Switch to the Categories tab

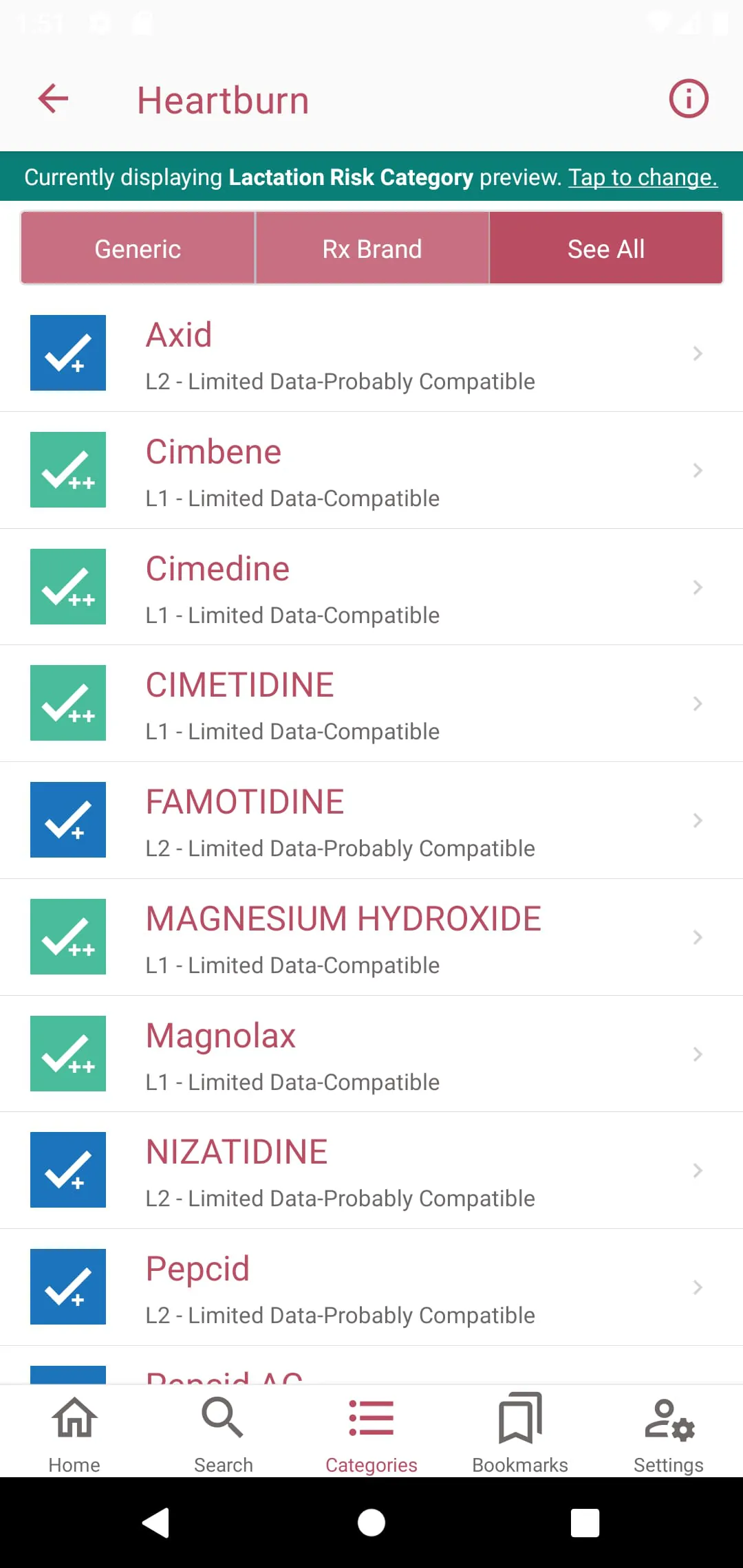371,1433
